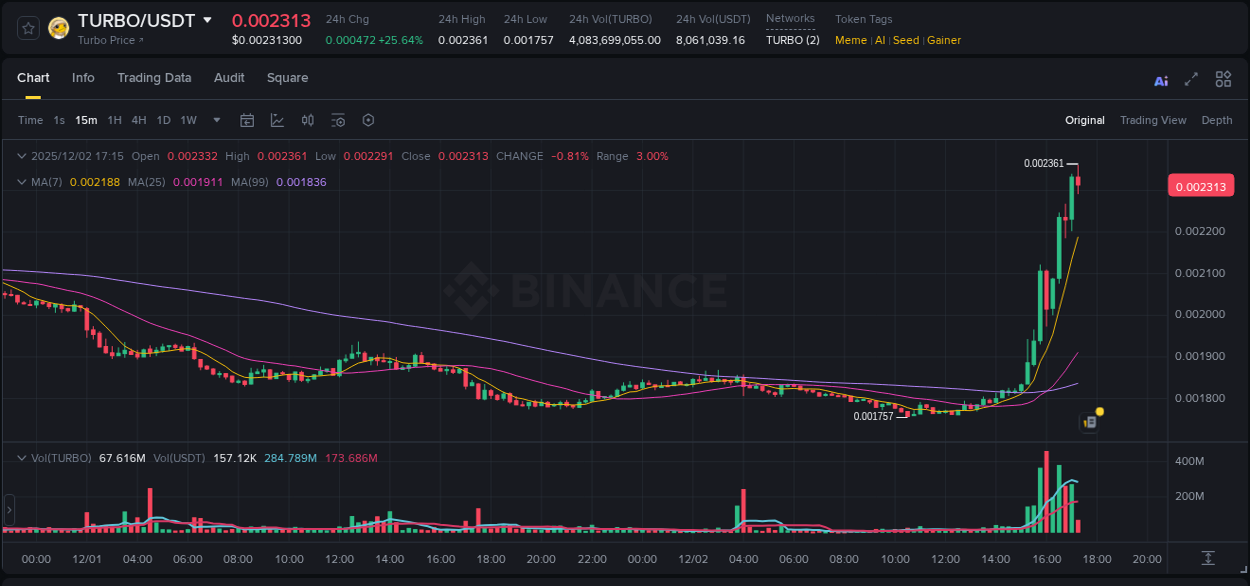This screenshot has width=1250, height=586.
Task: Open the indicator settings icon
Action: [338, 120]
